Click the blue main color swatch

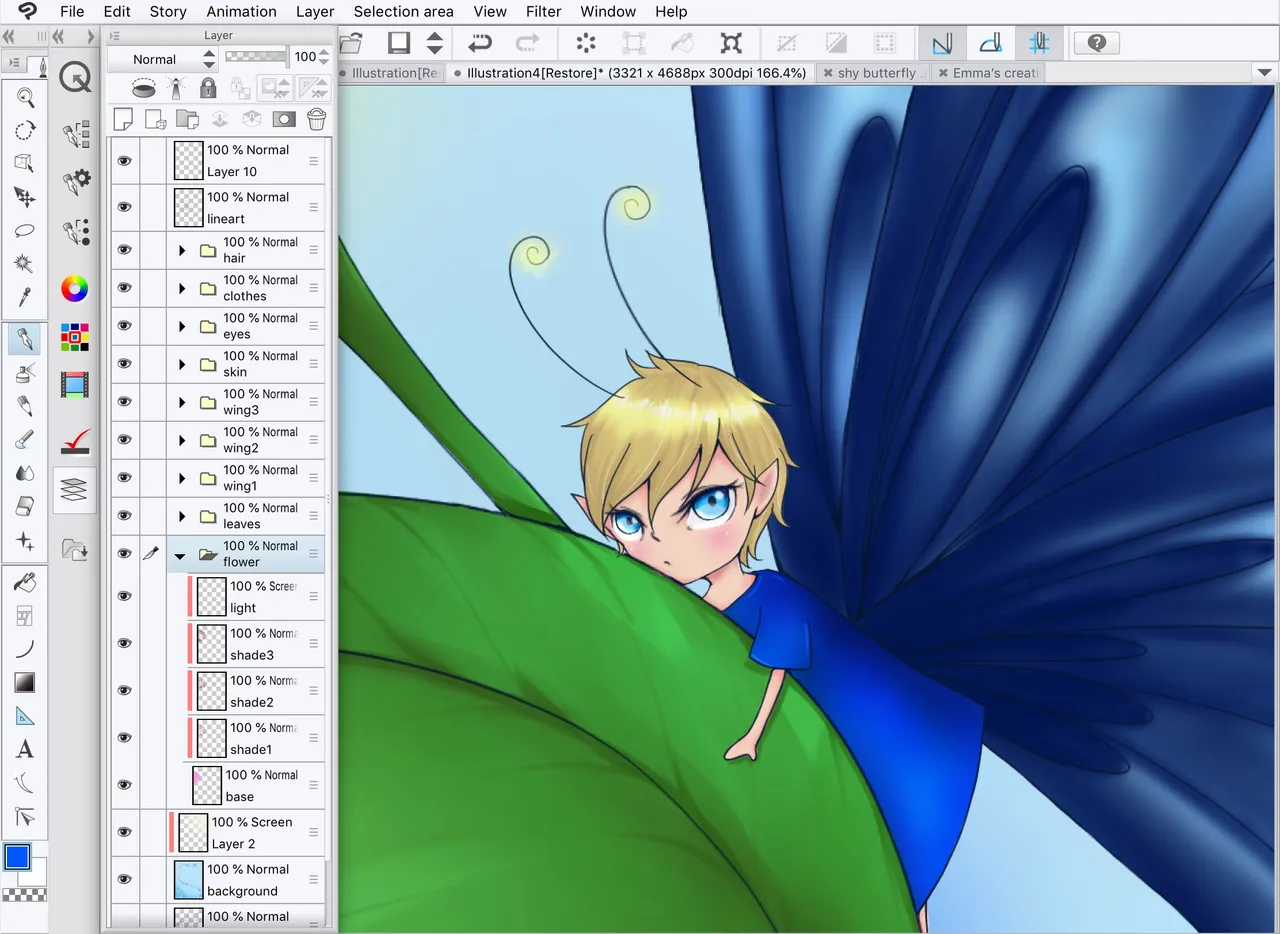pos(18,857)
